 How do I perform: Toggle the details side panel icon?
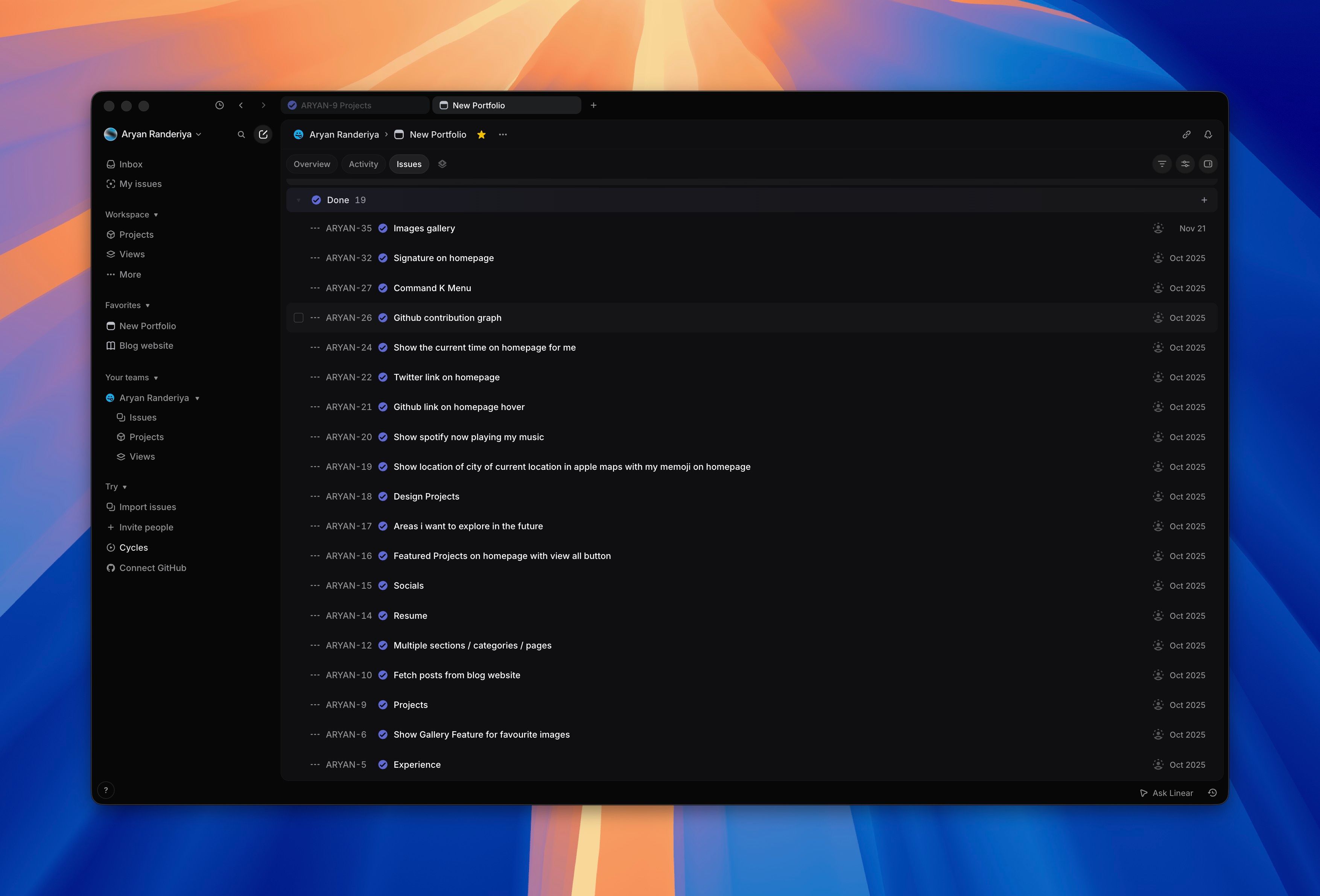1208,164
